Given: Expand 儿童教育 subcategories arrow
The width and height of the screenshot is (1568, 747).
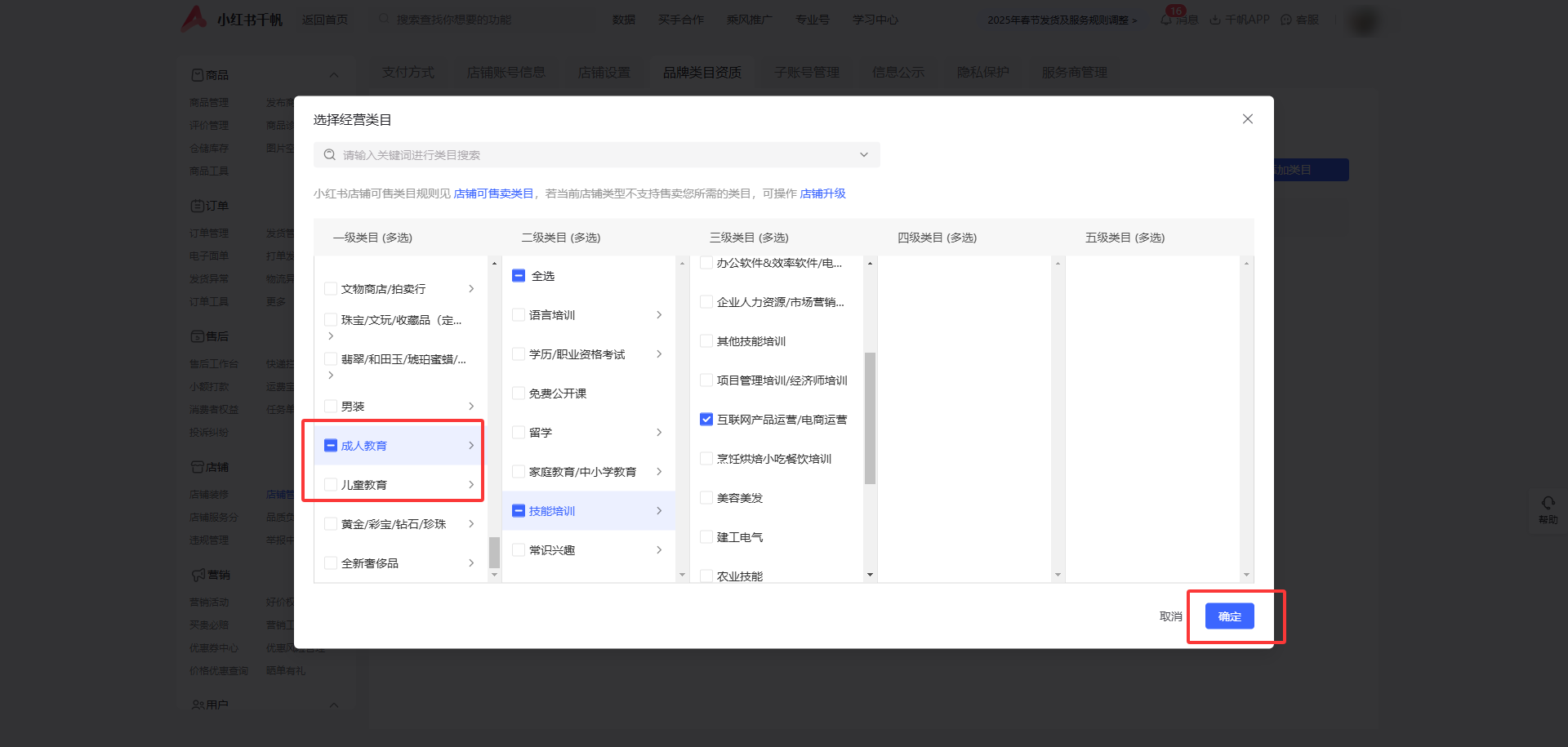Looking at the screenshot, I should coord(471,484).
